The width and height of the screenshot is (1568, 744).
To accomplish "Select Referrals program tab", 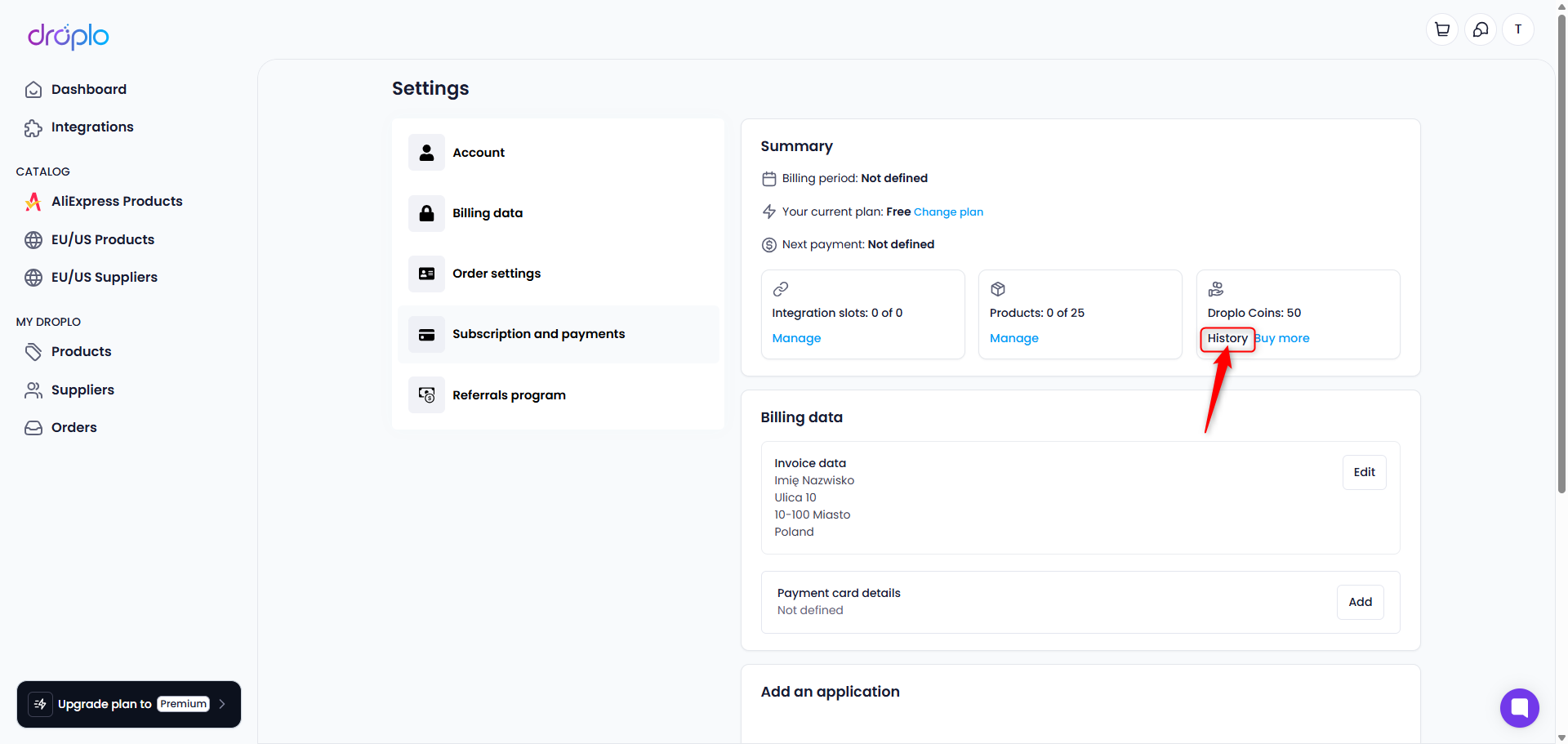I will pos(558,395).
